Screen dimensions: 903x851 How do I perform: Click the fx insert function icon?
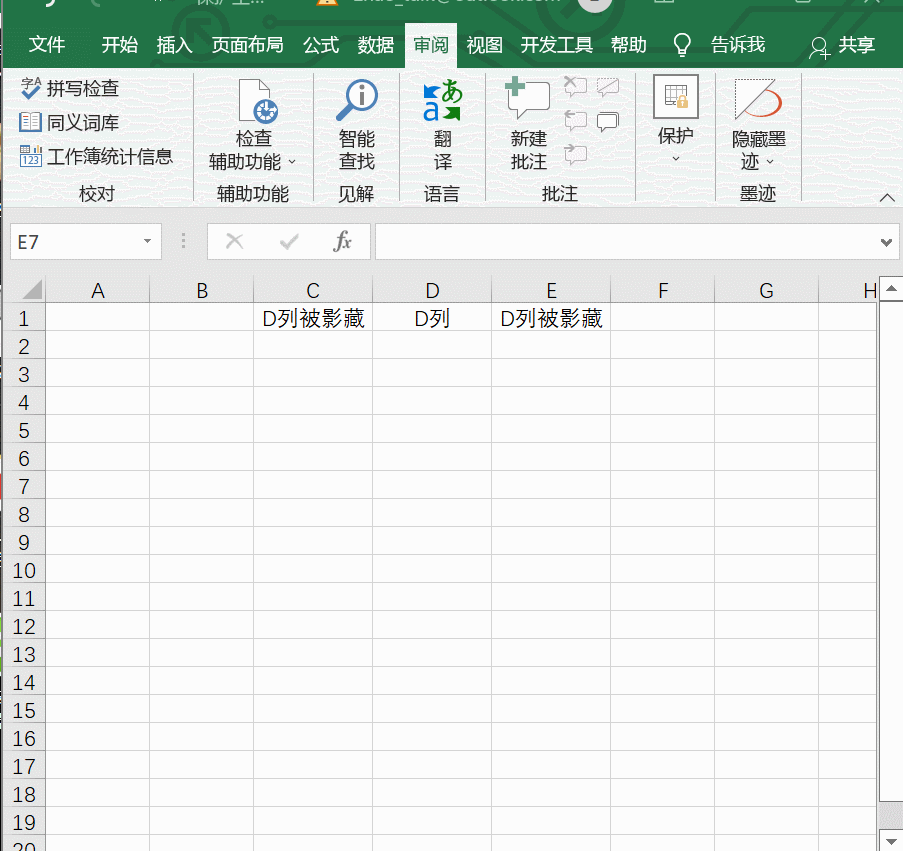coord(342,241)
